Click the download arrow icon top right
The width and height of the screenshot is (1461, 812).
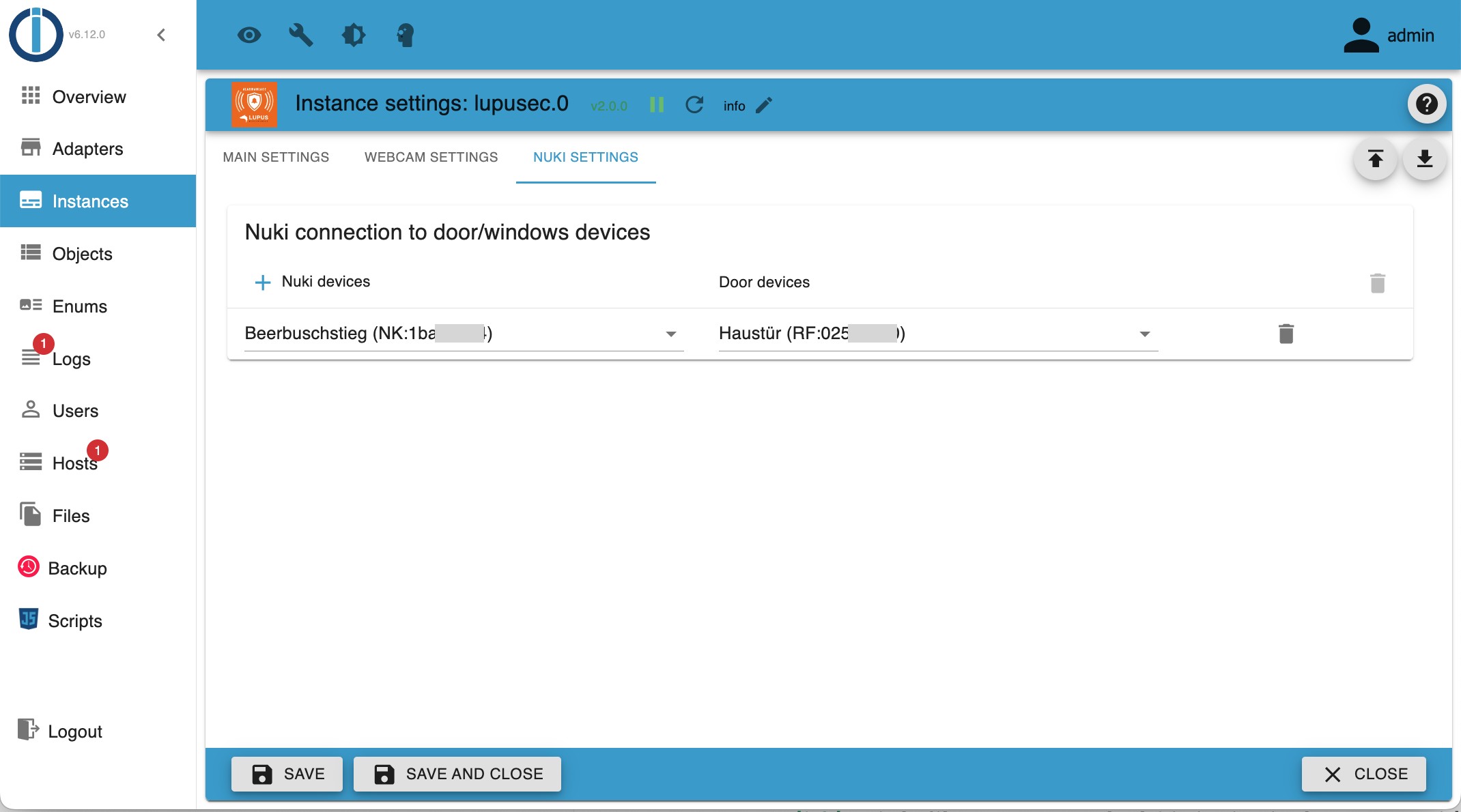tap(1423, 158)
